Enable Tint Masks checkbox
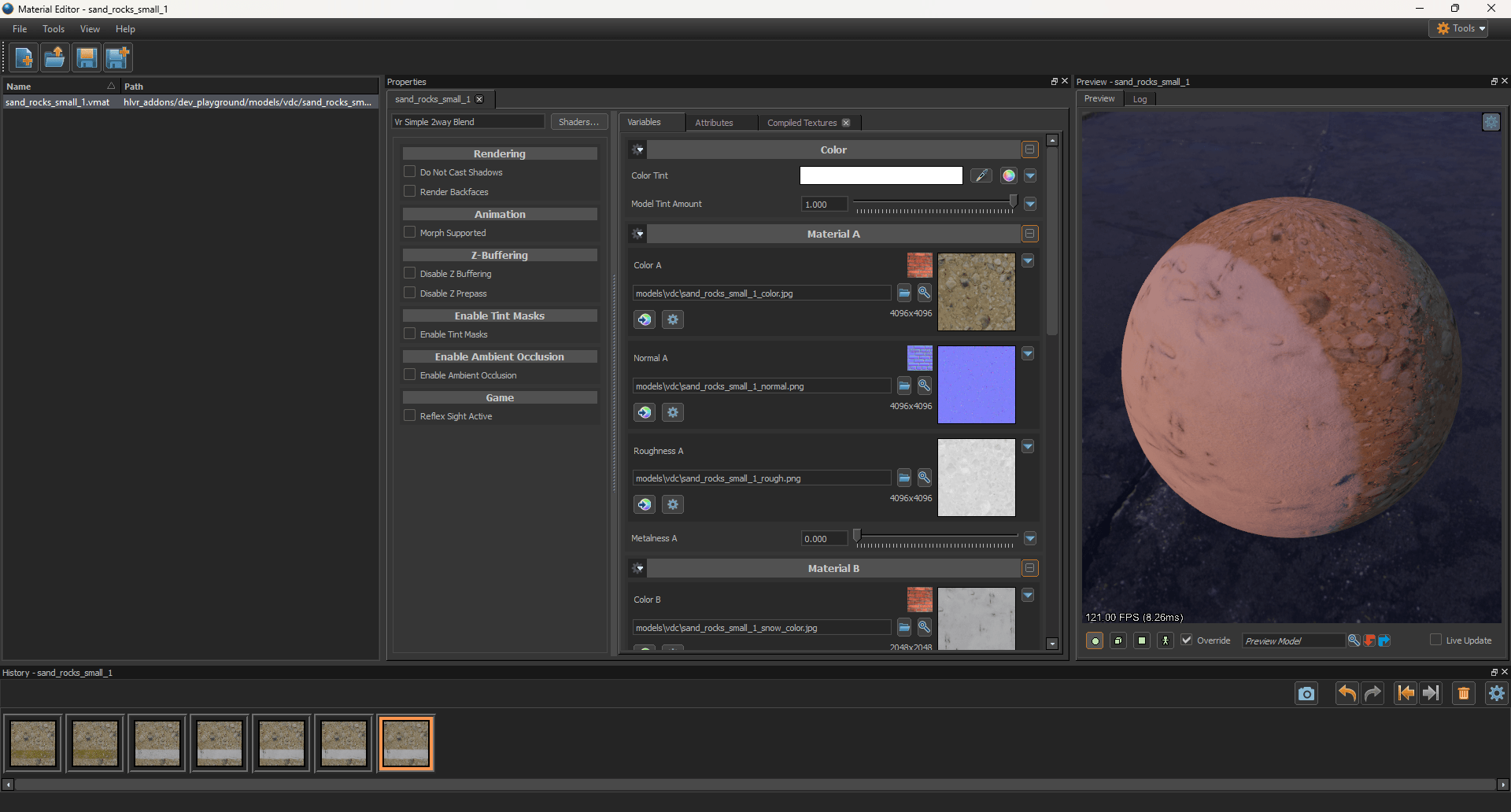Viewport: 1511px width, 812px height. coord(409,334)
